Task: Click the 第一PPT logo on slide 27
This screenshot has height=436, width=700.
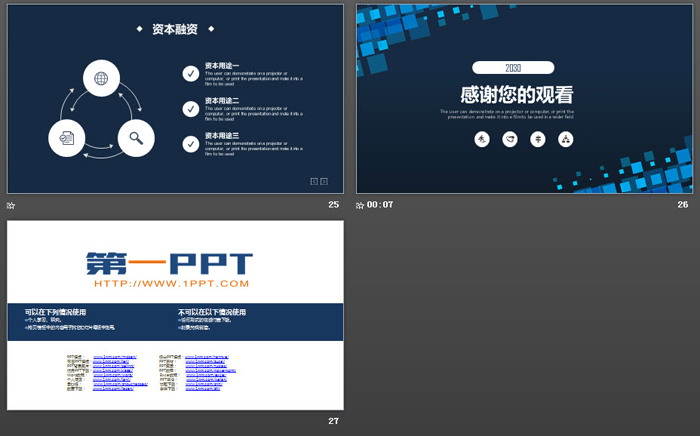Action: [x=169, y=263]
